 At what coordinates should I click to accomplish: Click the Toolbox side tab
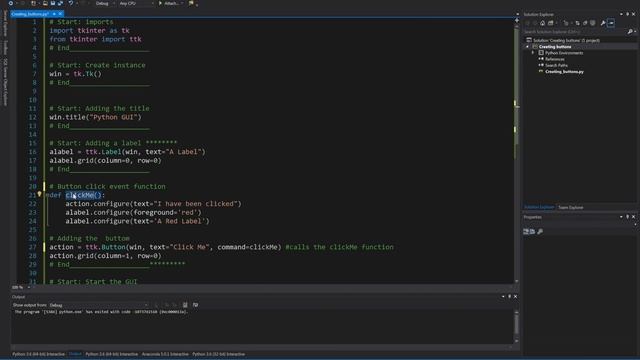pyautogui.click(x=5, y=47)
